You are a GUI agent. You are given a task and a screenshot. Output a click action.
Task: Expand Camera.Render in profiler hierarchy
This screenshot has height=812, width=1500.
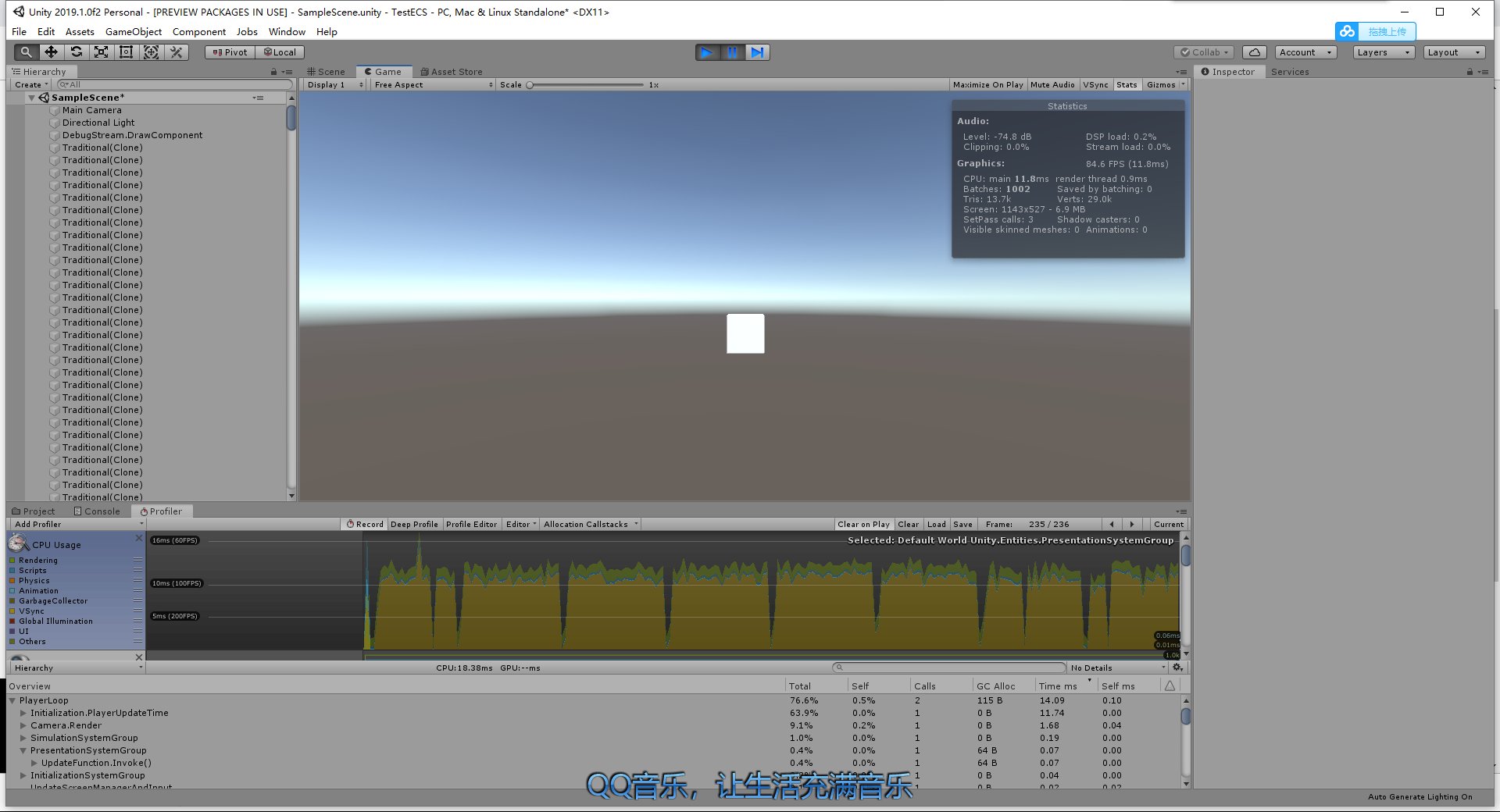click(23, 725)
